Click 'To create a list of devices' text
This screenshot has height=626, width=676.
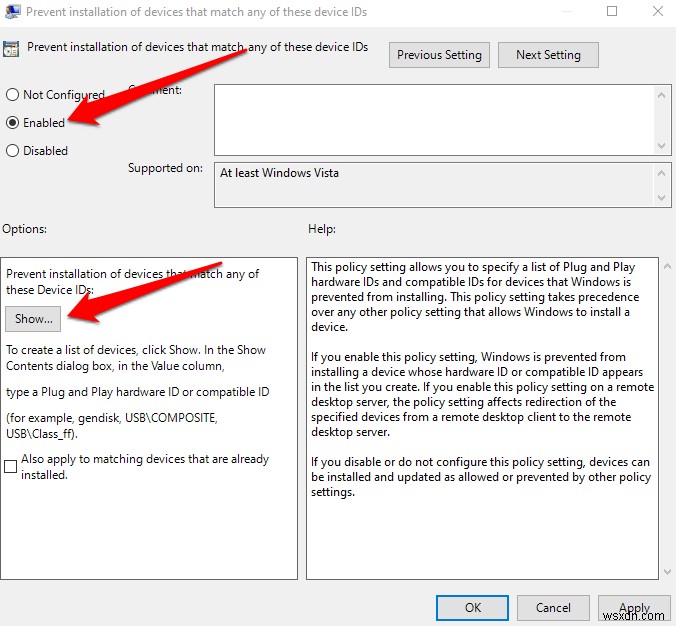(136, 358)
